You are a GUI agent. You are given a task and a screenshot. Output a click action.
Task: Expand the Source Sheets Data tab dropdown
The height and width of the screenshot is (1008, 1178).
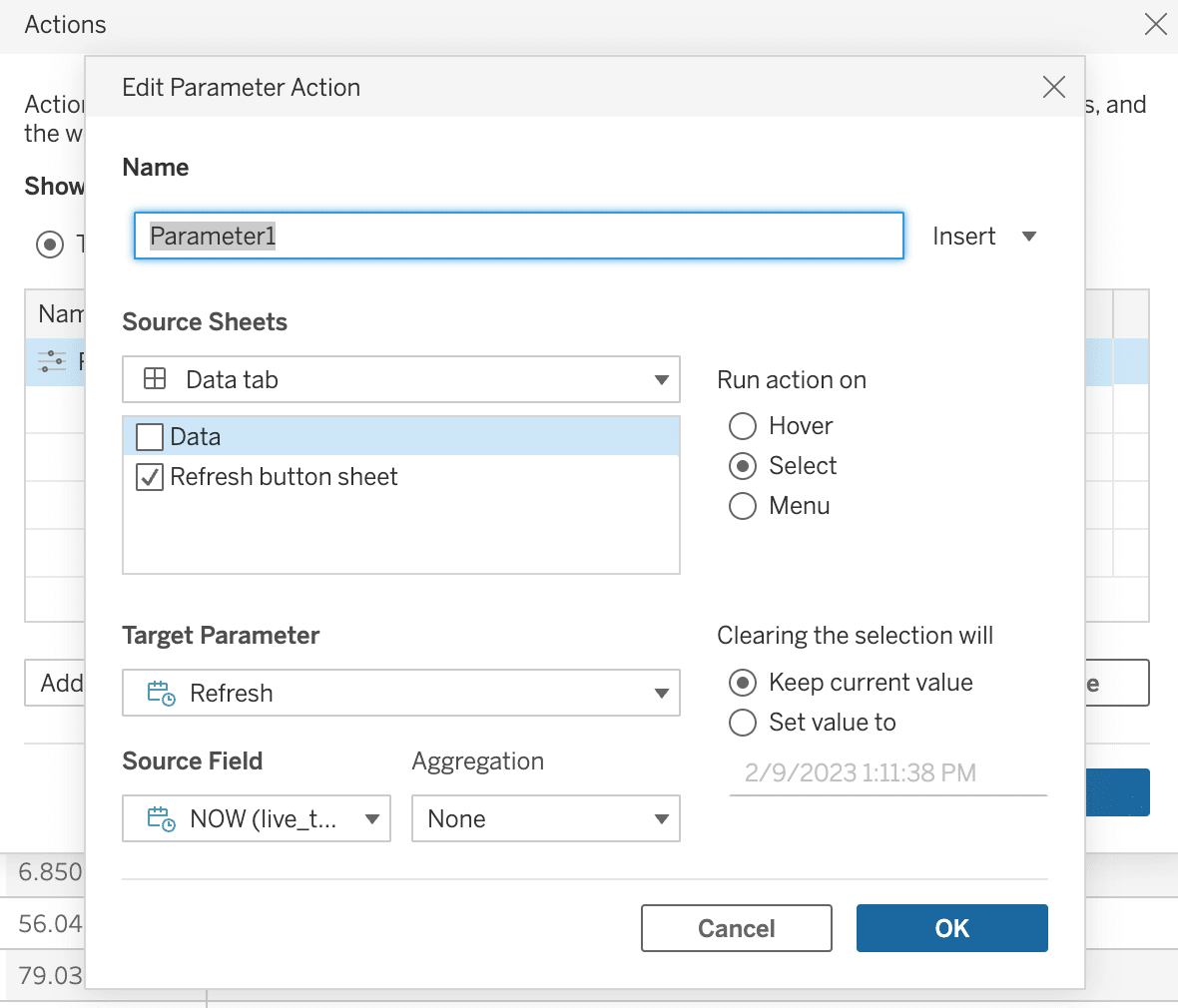pyautogui.click(x=661, y=379)
